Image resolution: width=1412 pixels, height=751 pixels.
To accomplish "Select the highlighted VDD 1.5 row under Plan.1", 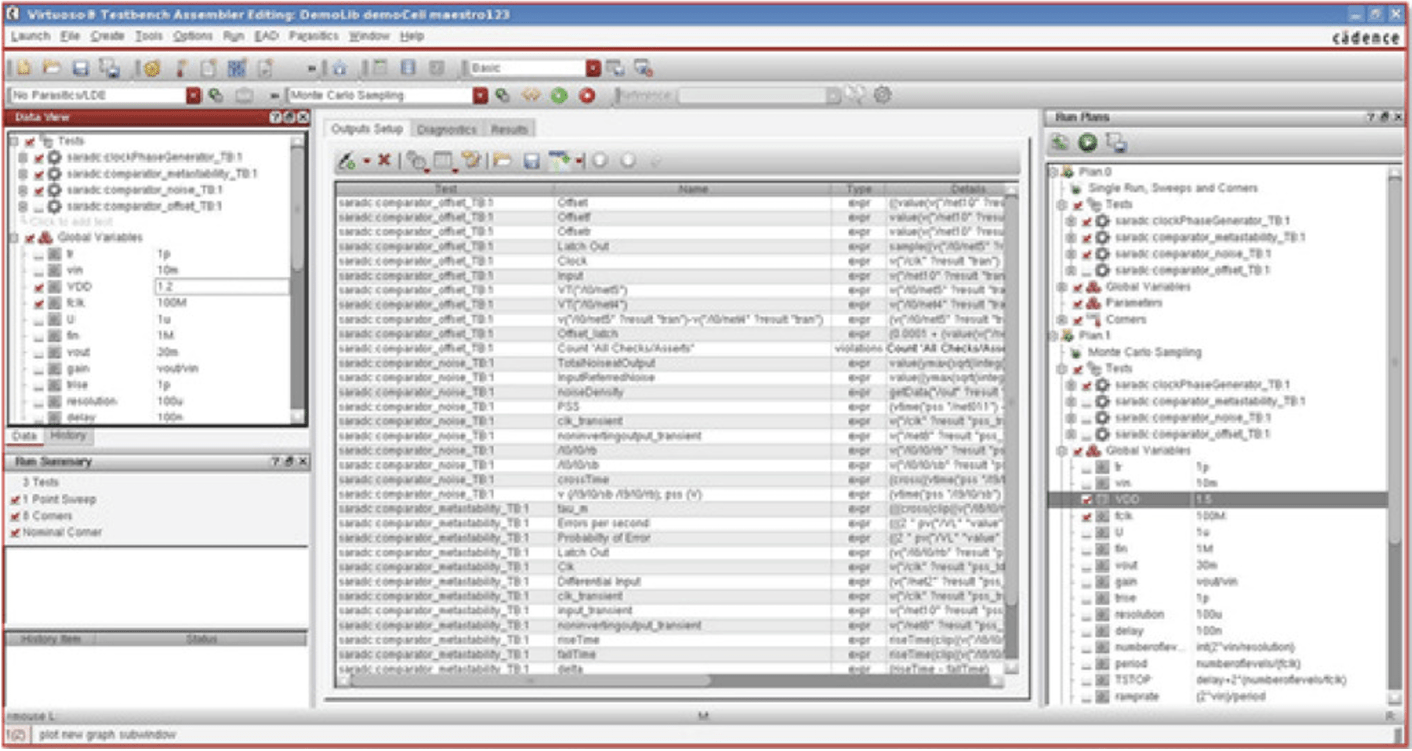I will coord(1218,499).
